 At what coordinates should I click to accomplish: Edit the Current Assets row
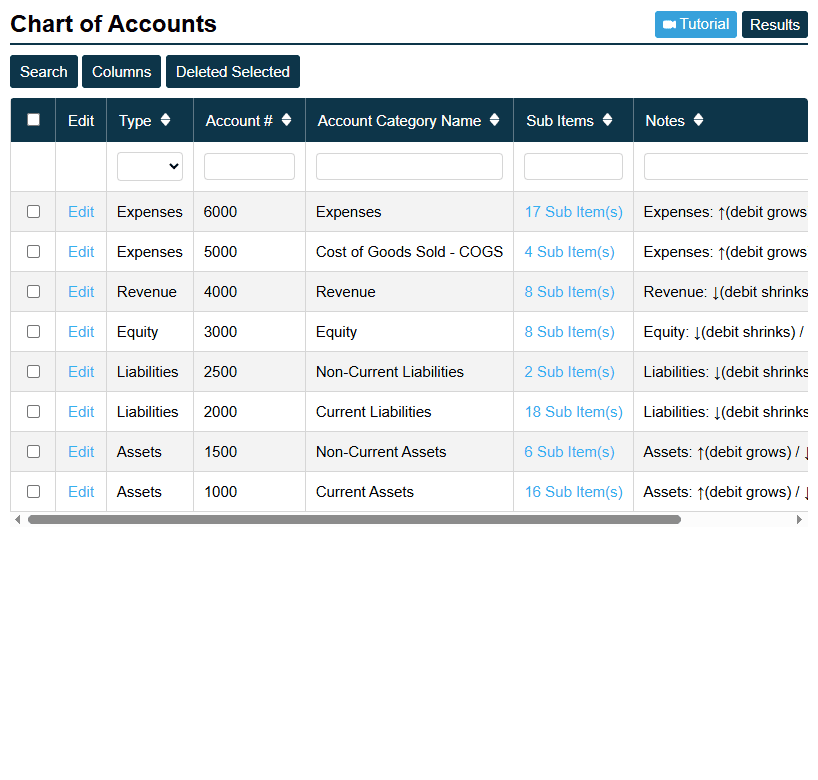click(x=81, y=492)
